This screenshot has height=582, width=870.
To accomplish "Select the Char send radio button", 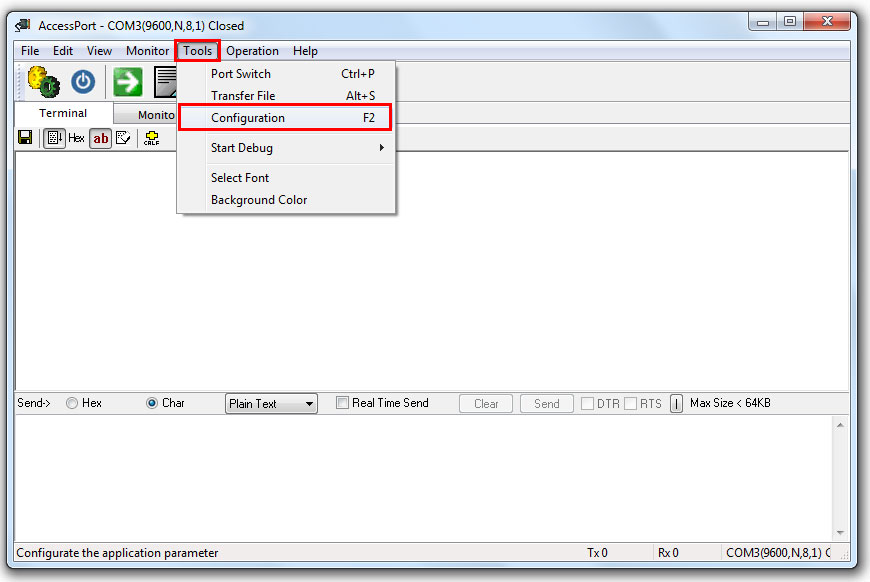I will (151, 403).
